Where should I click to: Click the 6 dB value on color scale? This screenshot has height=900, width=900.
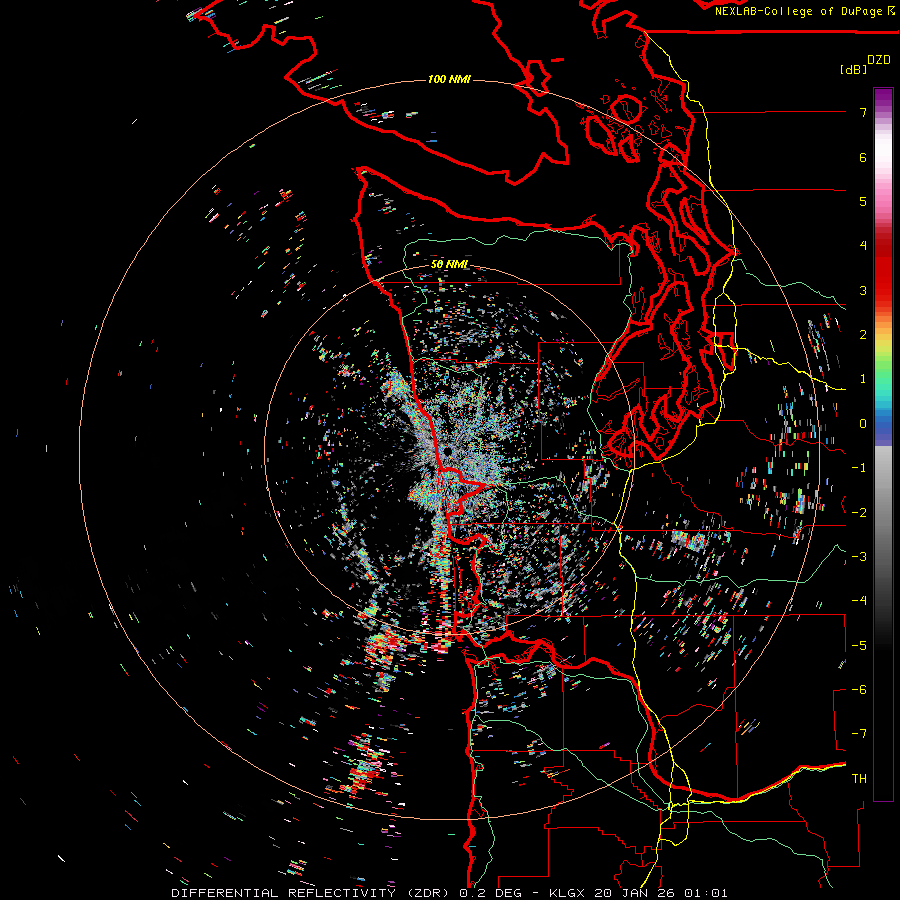863,157
